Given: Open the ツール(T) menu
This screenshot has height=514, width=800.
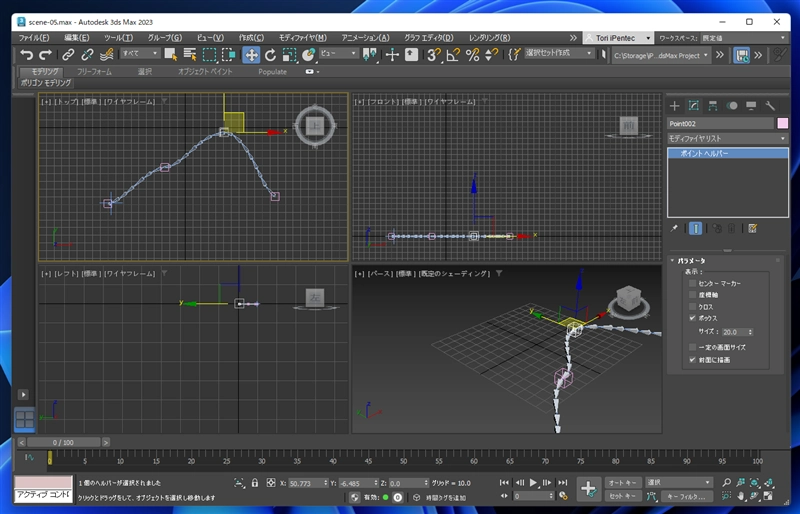Looking at the screenshot, I should (118, 38).
